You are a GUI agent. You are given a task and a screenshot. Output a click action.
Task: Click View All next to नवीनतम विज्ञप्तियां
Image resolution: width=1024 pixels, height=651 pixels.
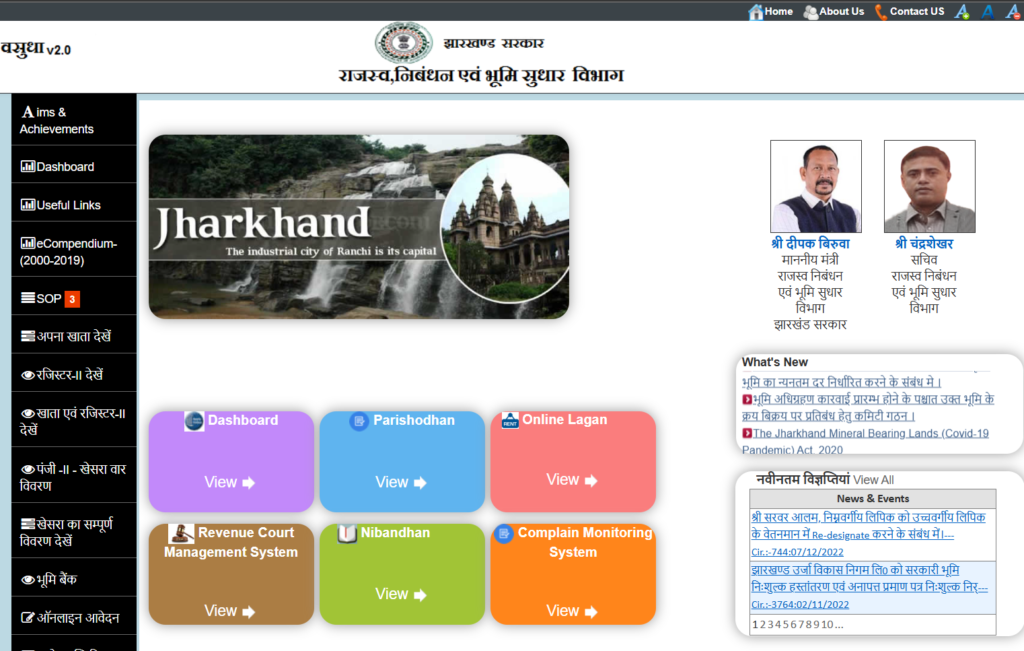[873, 480]
